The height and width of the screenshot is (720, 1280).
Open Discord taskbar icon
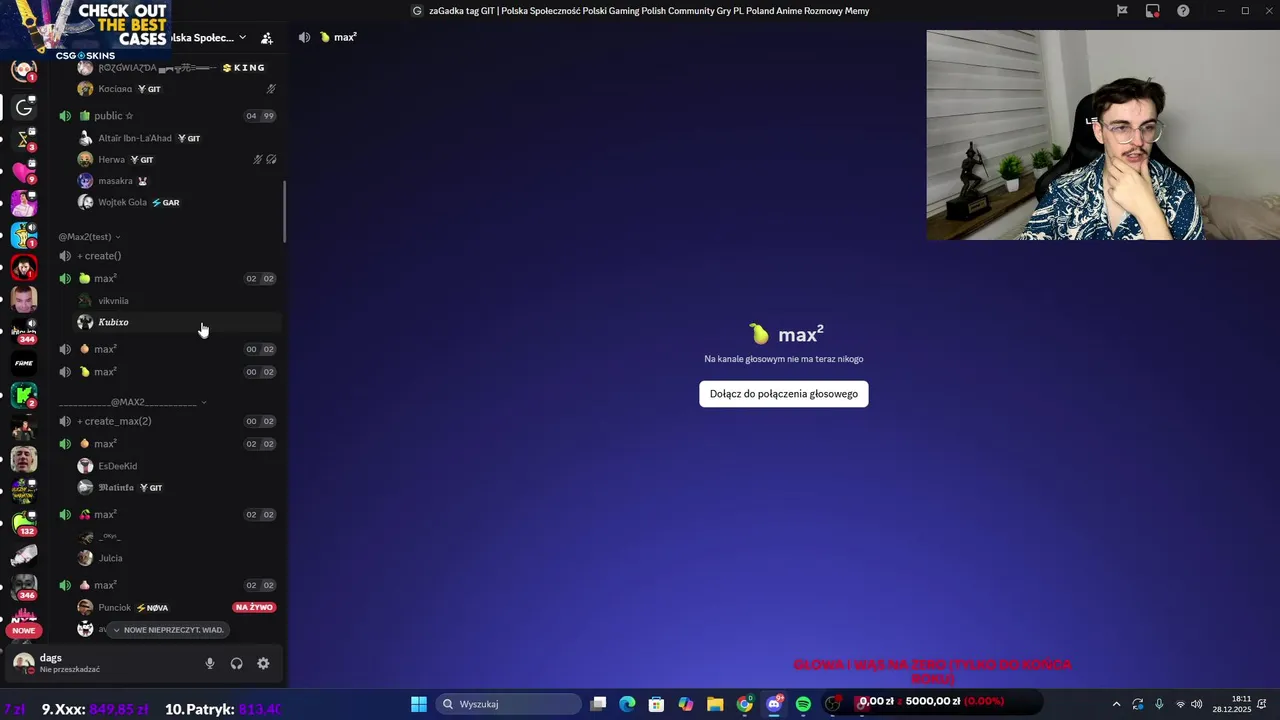(774, 704)
